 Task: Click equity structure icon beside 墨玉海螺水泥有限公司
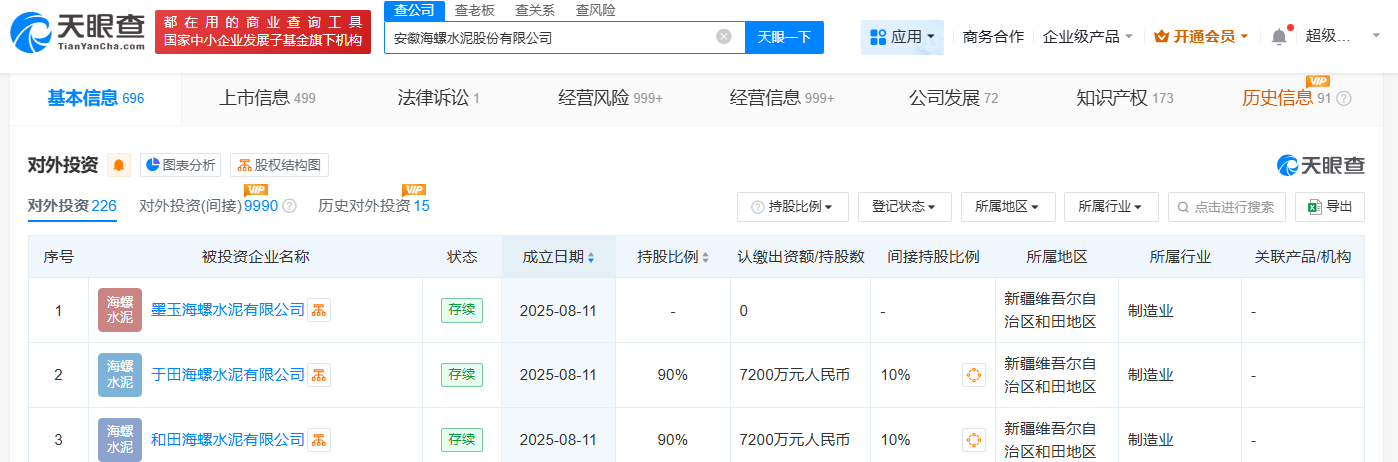coord(318,310)
